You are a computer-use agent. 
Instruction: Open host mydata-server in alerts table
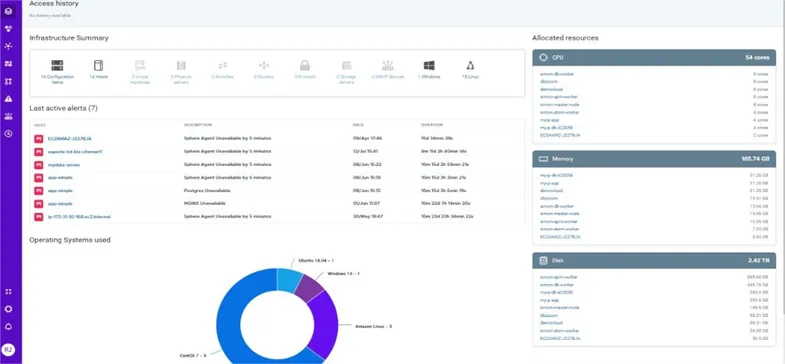click(64, 165)
